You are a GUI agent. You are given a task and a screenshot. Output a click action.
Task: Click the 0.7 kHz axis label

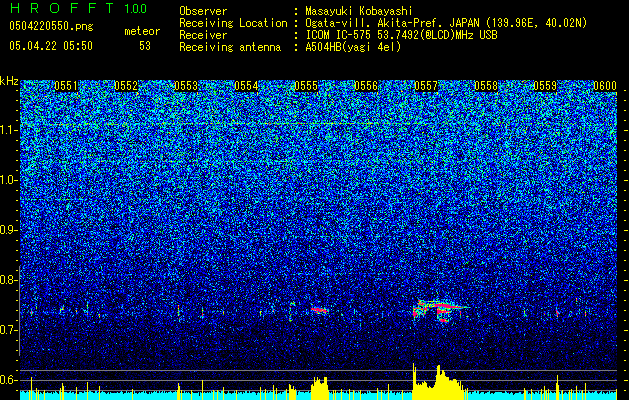tap(8, 330)
